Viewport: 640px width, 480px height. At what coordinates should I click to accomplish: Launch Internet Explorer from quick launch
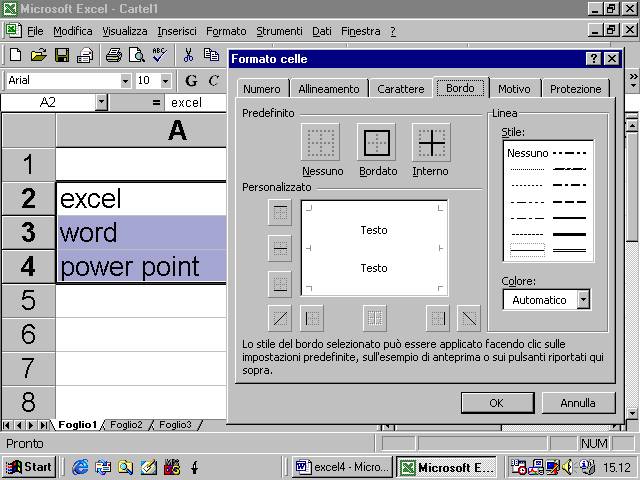(80, 467)
